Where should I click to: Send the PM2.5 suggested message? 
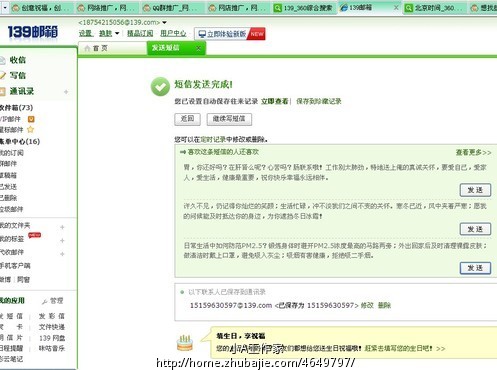pyautogui.click(x=475, y=268)
